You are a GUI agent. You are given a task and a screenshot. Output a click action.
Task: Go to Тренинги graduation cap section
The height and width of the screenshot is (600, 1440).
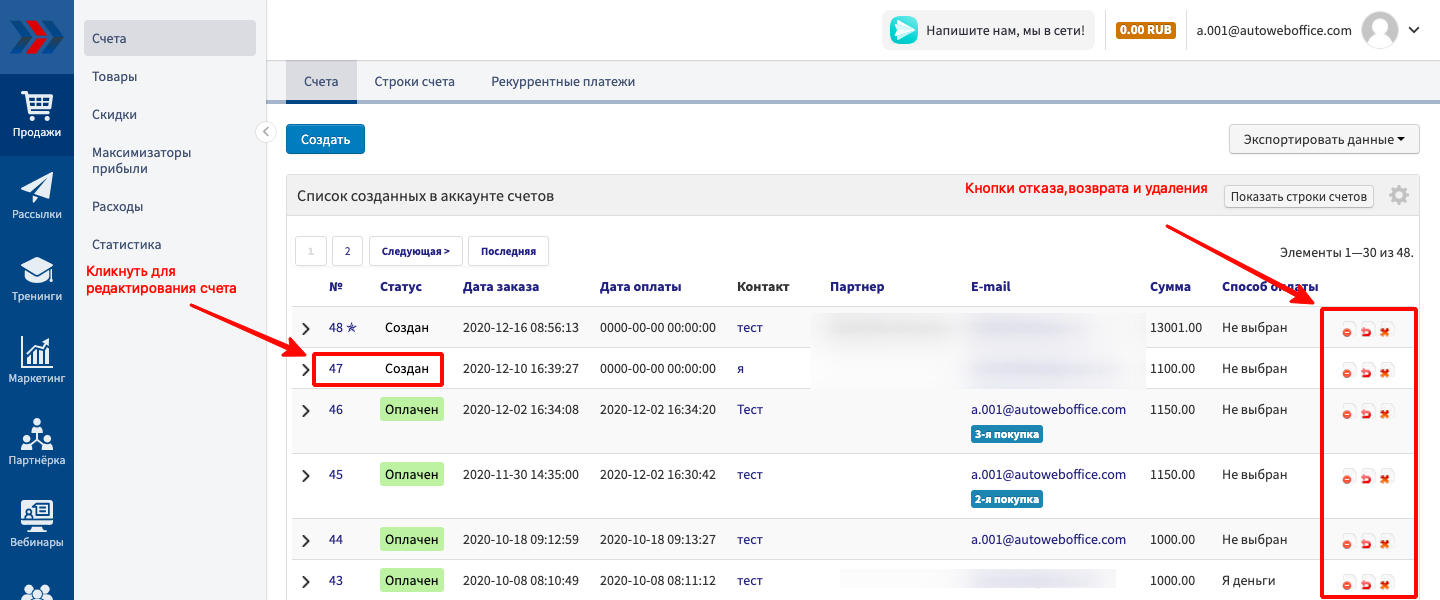click(37, 279)
